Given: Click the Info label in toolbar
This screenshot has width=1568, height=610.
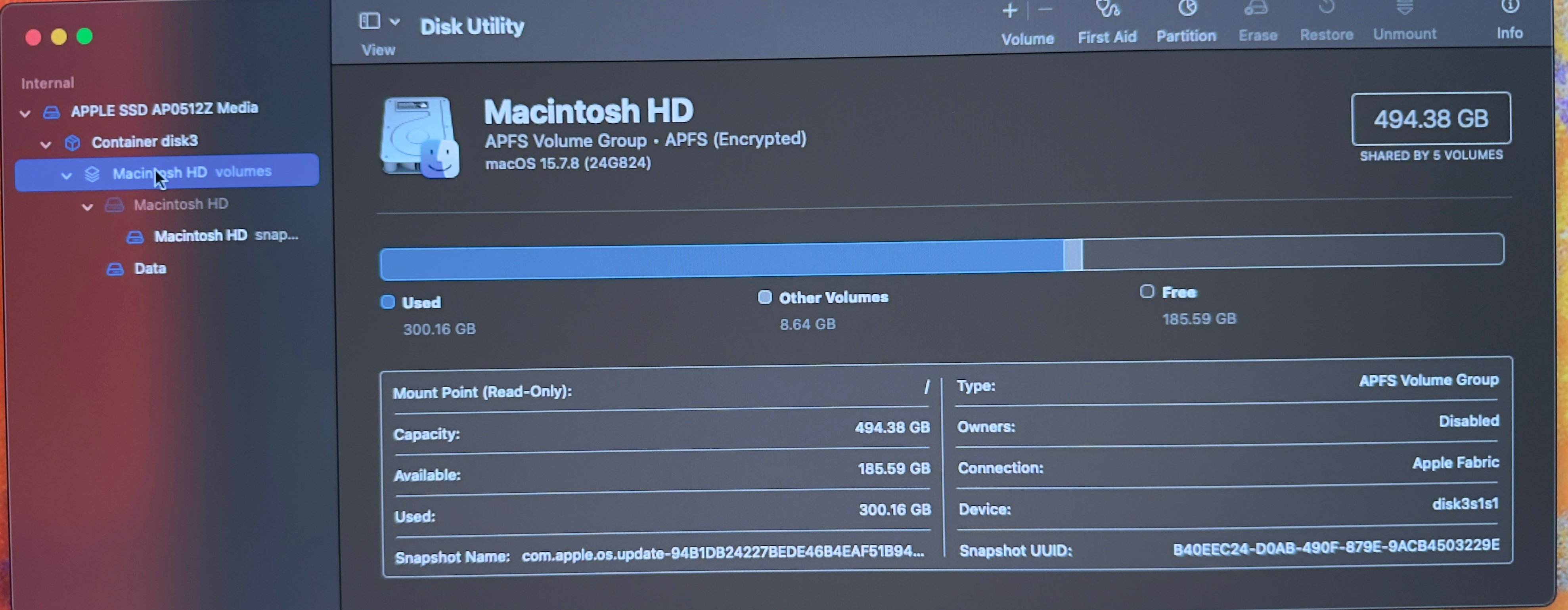Looking at the screenshot, I should coord(1510,33).
